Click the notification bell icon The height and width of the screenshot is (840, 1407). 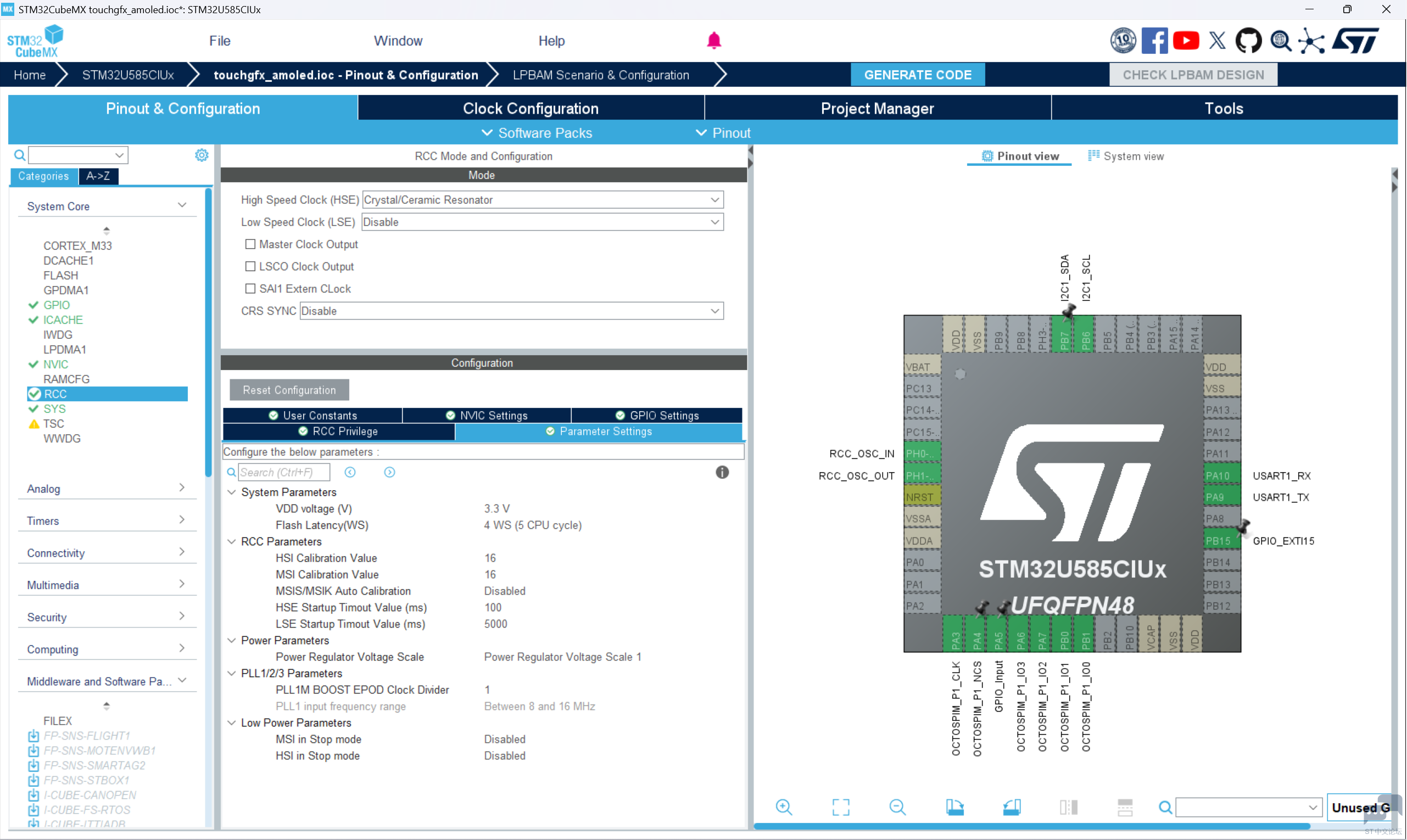point(713,41)
